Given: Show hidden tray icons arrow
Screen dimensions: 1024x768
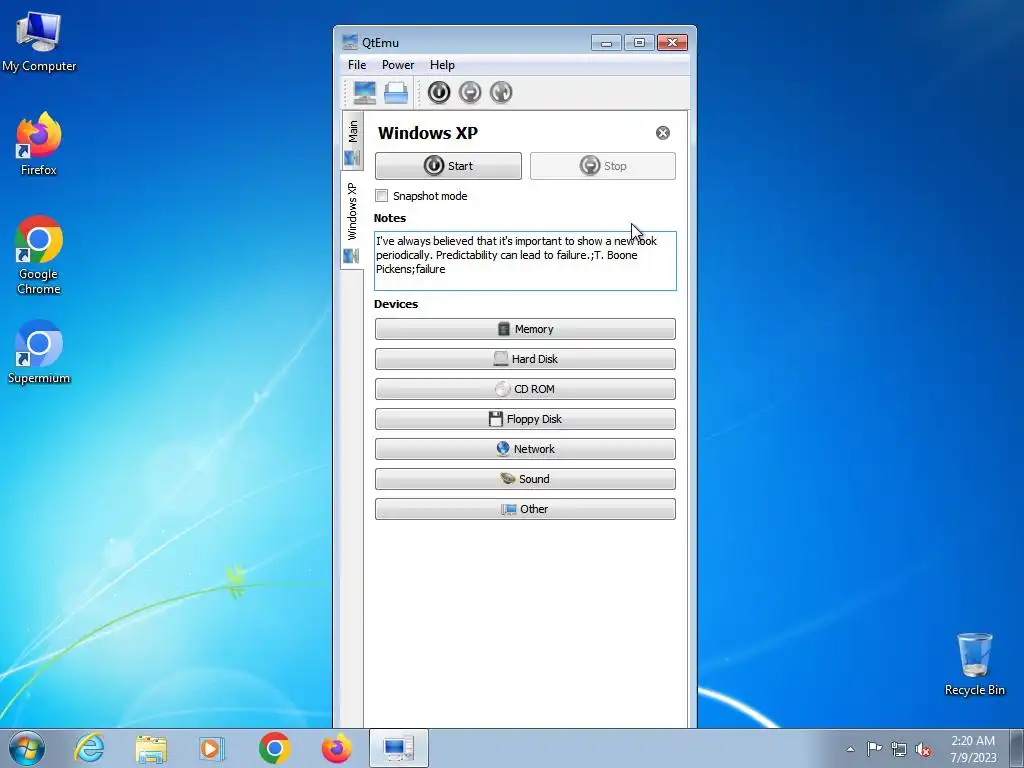Looking at the screenshot, I should pyautogui.click(x=850, y=749).
